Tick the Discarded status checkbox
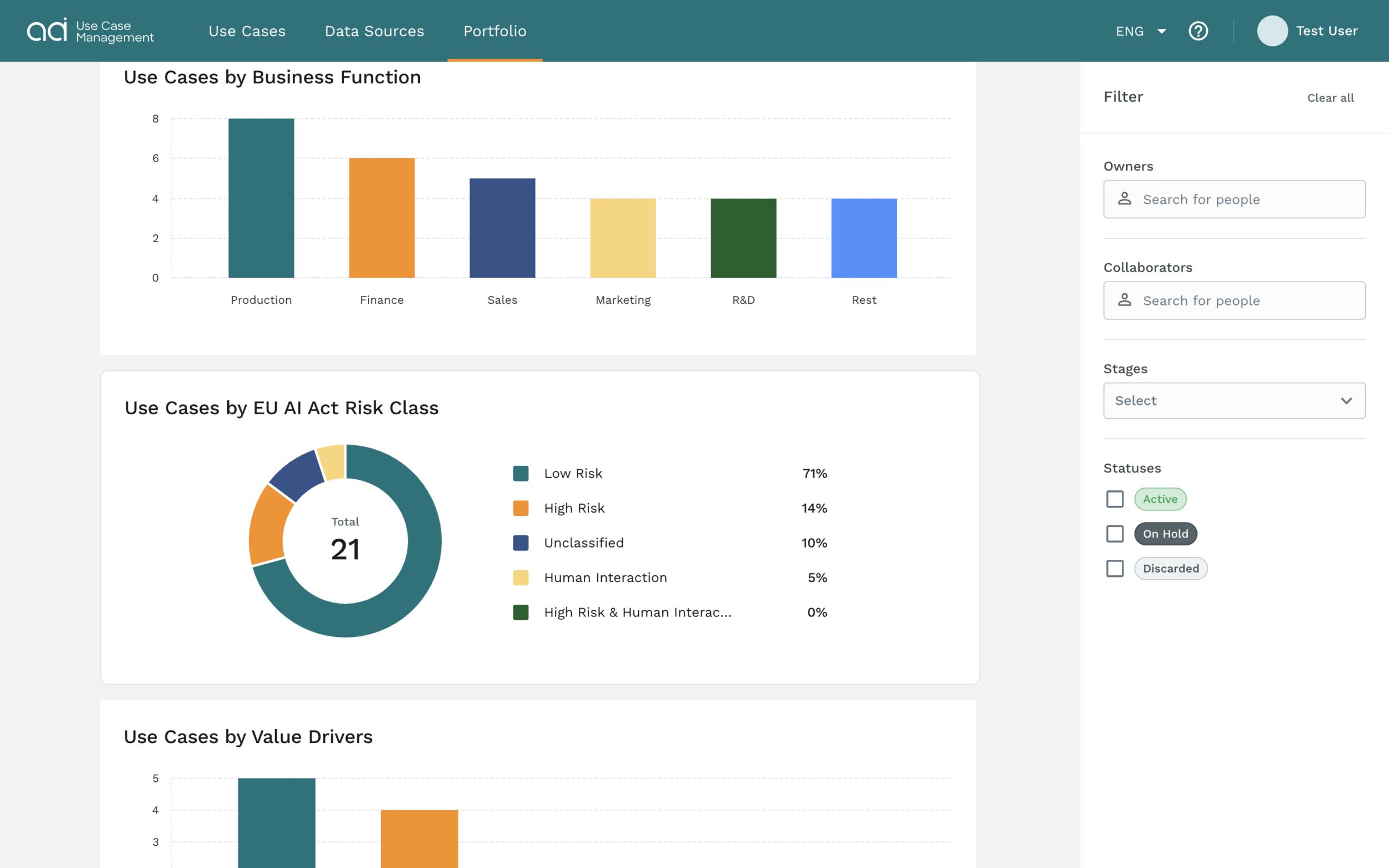1389x868 pixels. 1115,568
